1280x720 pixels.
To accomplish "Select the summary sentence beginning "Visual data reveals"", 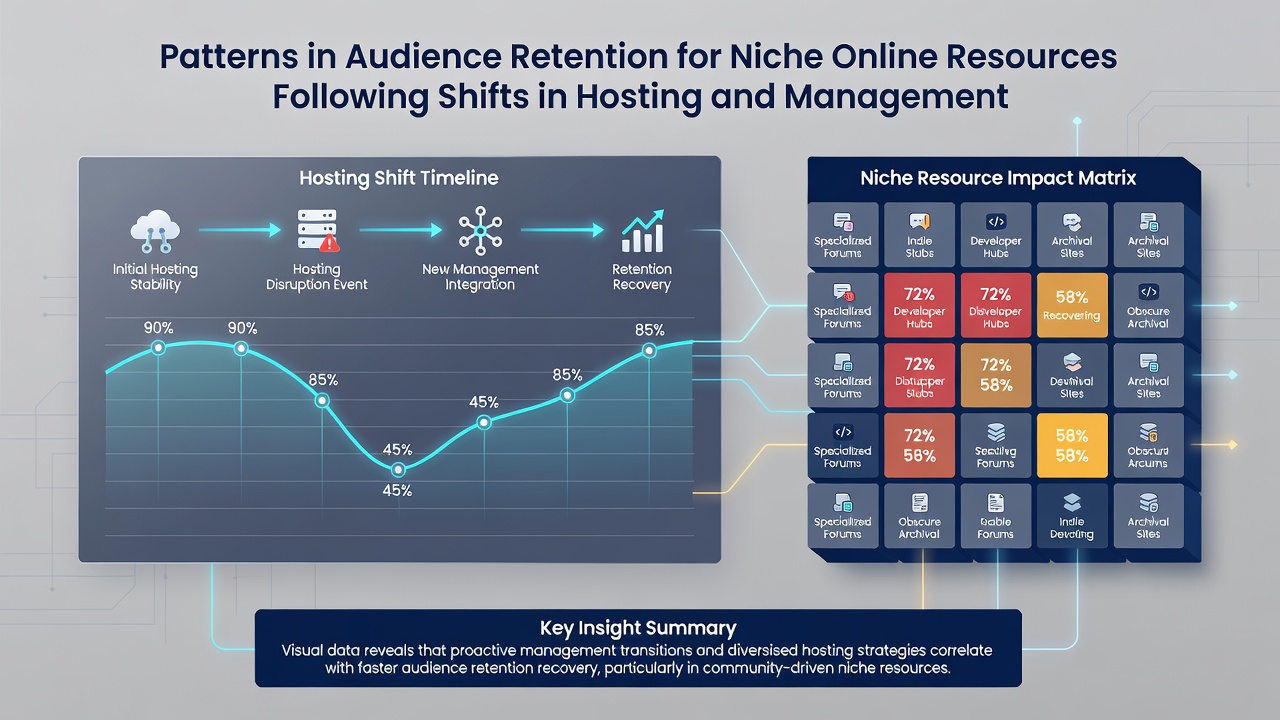I will tap(638, 659).
